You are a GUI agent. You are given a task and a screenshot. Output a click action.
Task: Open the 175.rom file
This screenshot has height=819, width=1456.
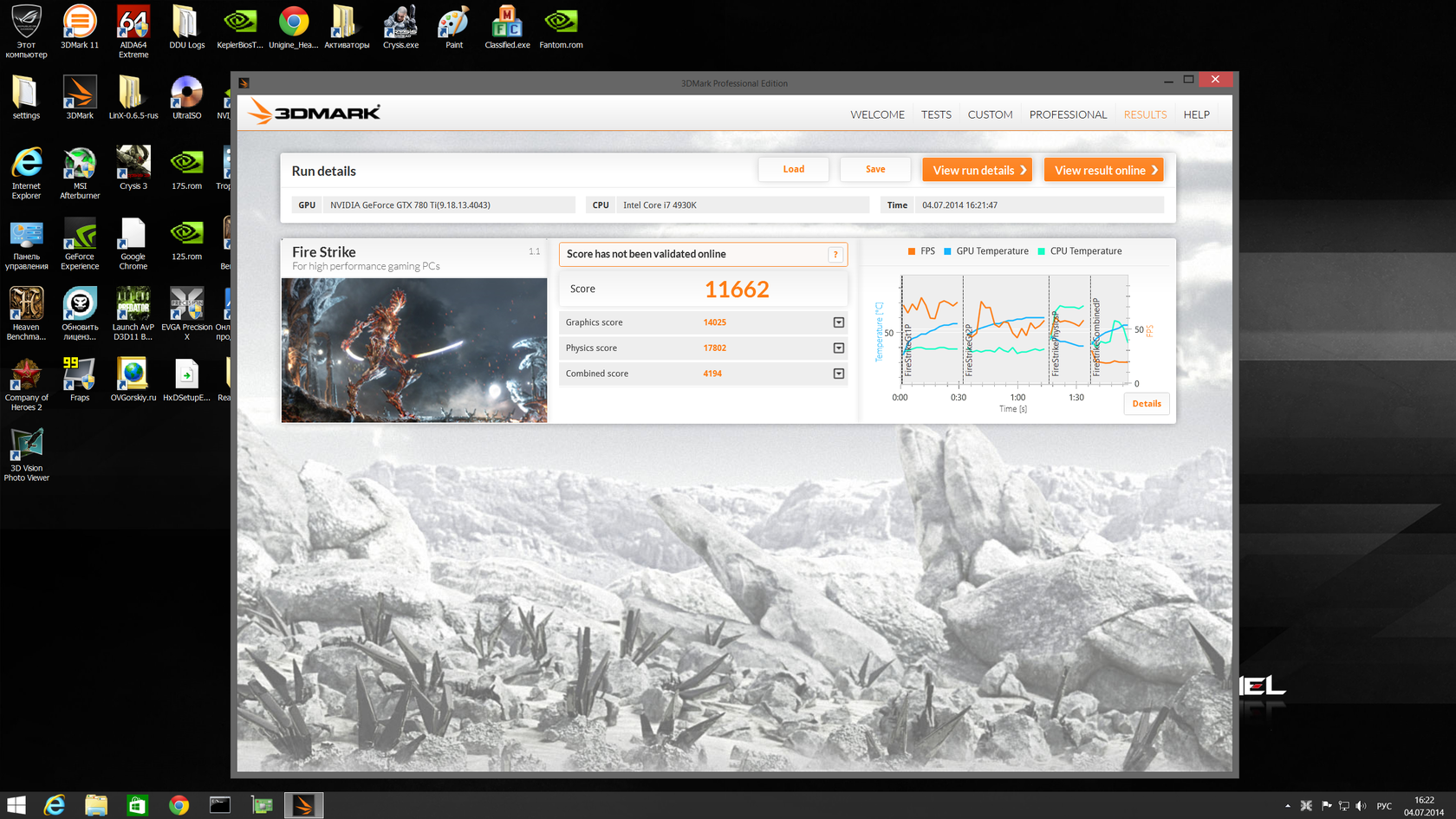[x=186, y=168]
